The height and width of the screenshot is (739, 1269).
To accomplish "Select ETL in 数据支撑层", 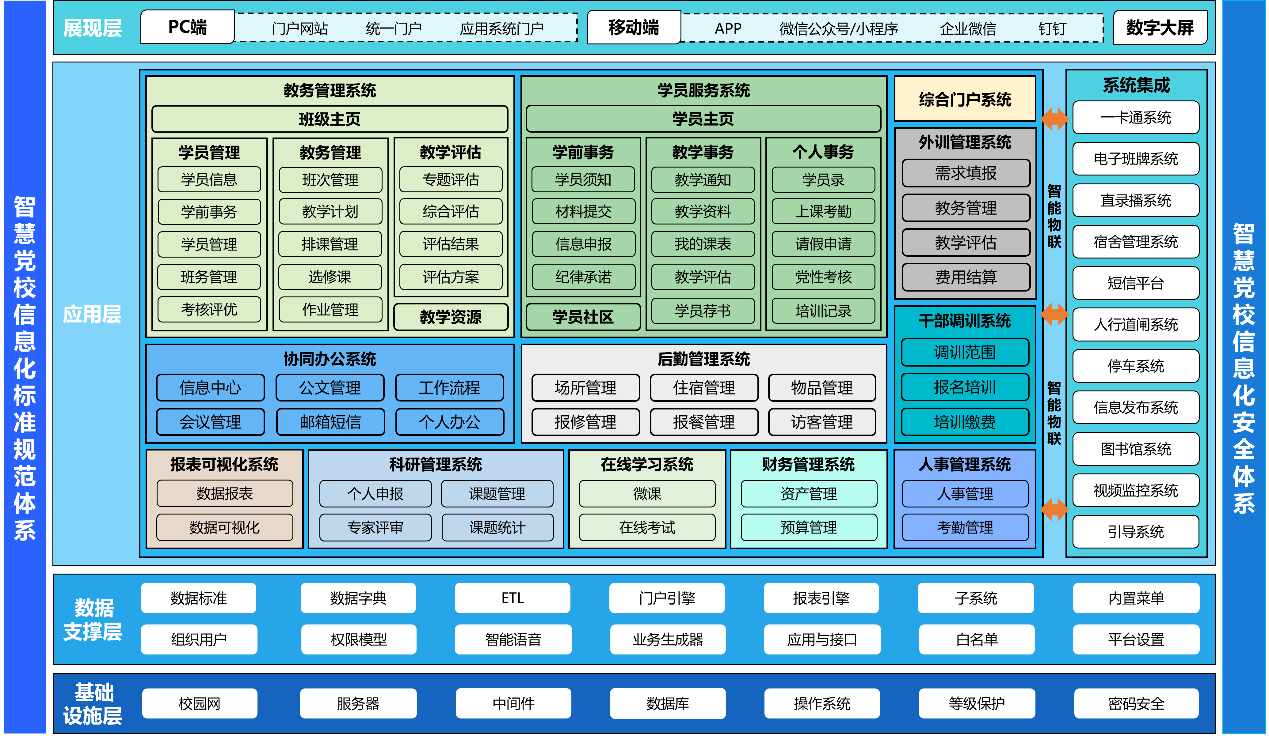I will click(512, 598).
